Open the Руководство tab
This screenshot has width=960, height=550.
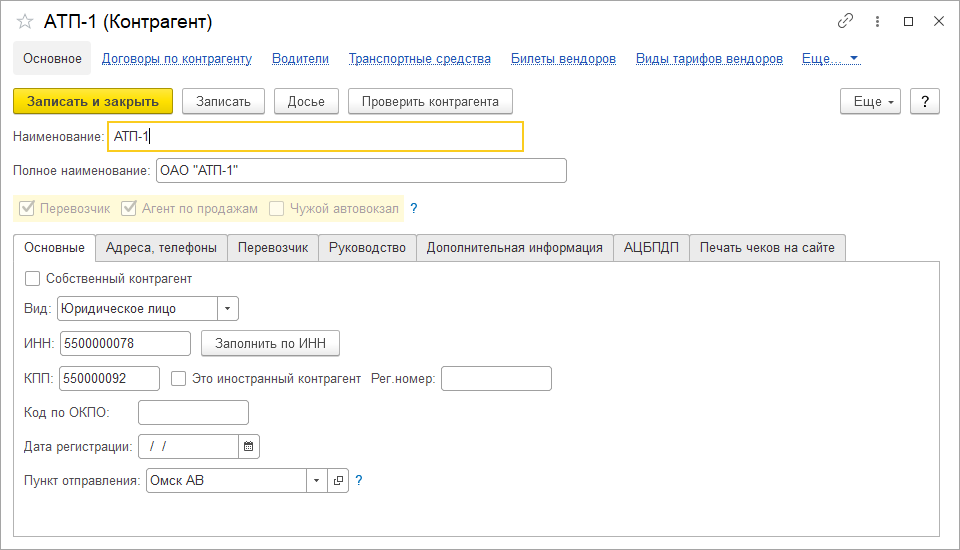click(x=367, y=248)
